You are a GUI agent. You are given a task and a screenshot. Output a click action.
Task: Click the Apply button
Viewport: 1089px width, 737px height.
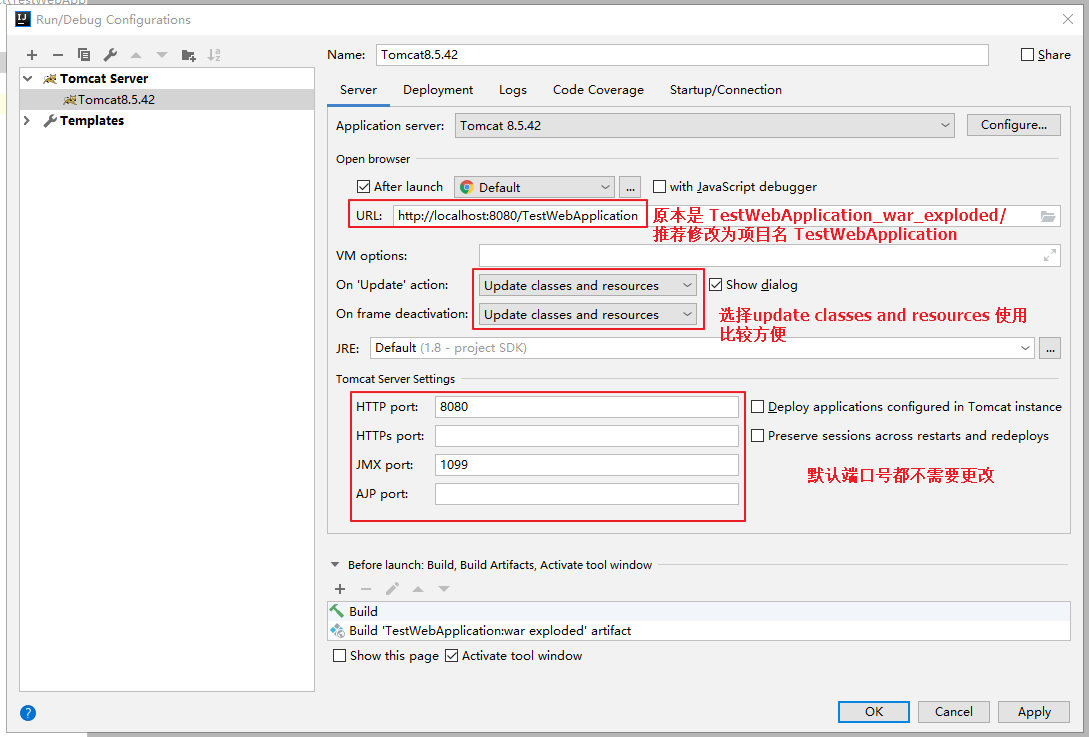(x=1034, y=712)
